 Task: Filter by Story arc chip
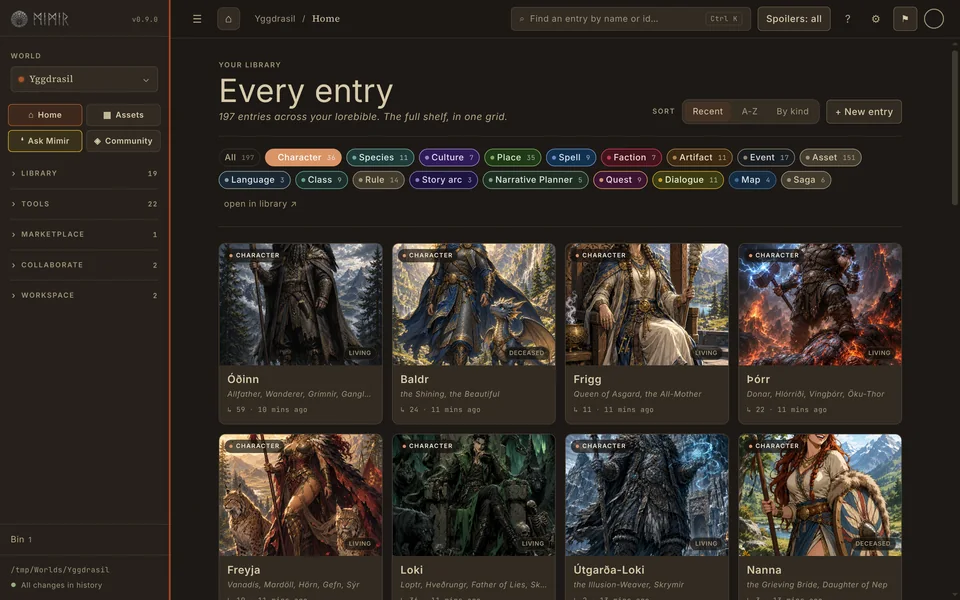[x=443, y=180]
